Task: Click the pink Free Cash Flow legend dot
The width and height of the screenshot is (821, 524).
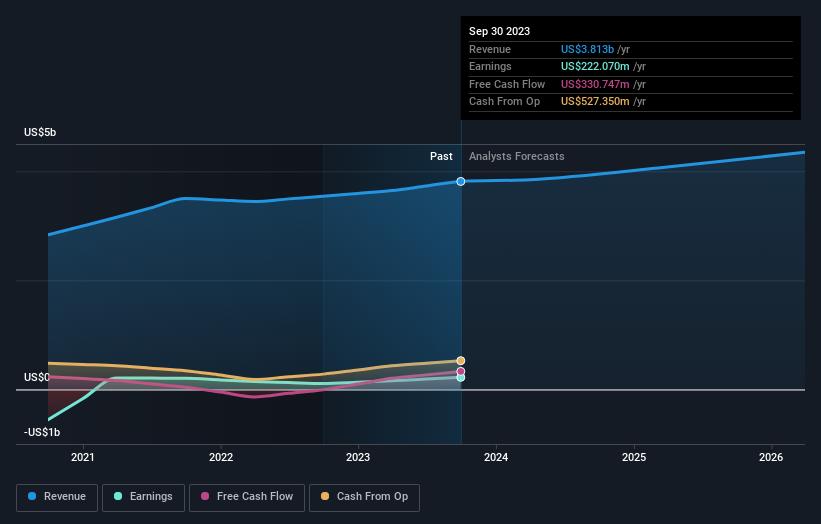Action: click(x=205, y=496)
